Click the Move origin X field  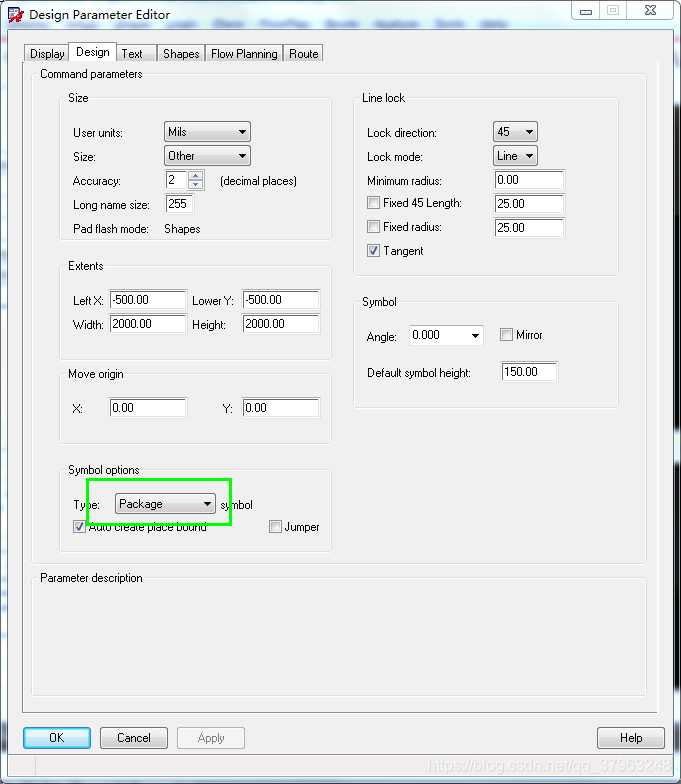point(148,408)
